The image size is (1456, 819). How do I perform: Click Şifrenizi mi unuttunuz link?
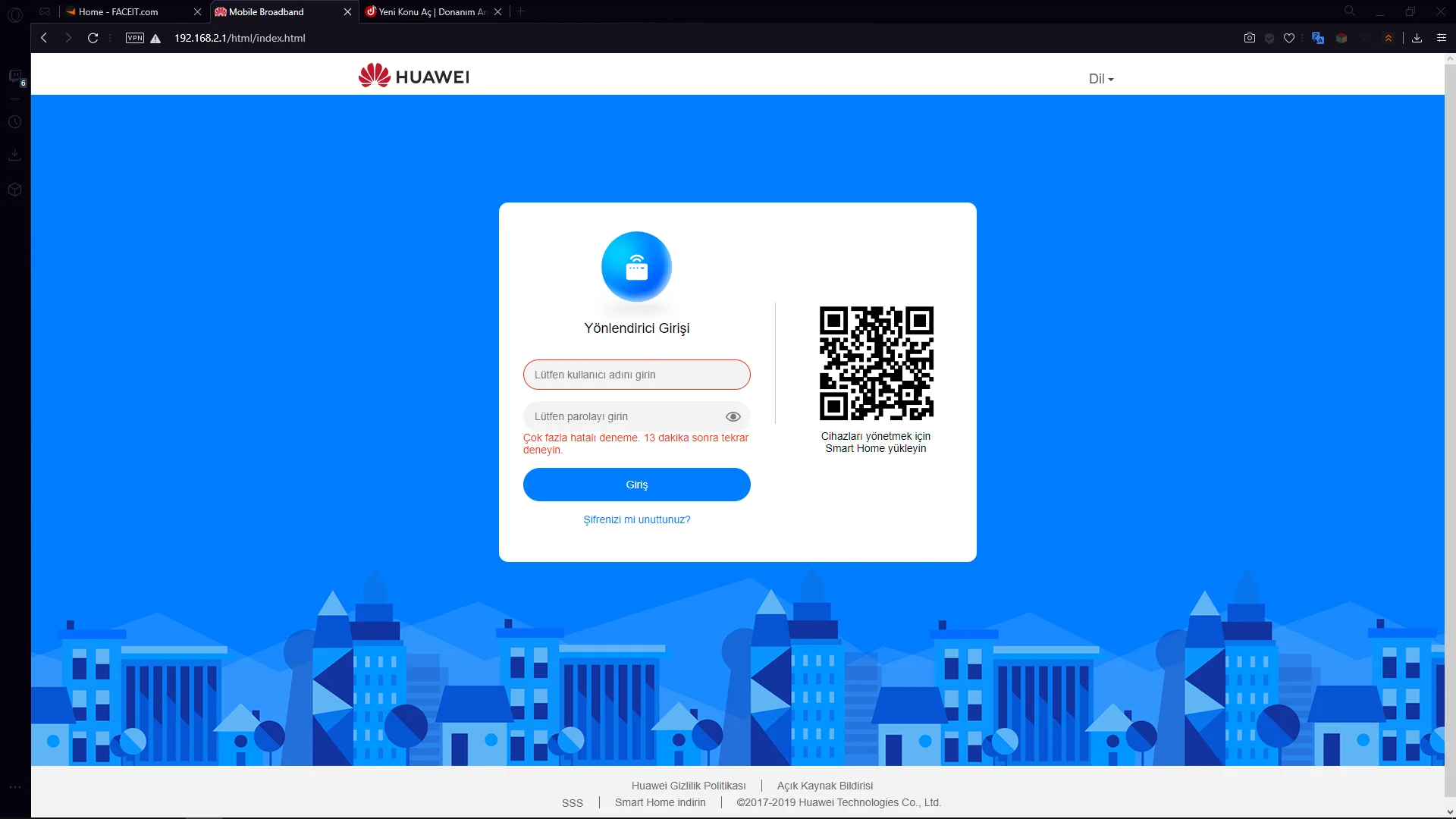click(636, 519)
